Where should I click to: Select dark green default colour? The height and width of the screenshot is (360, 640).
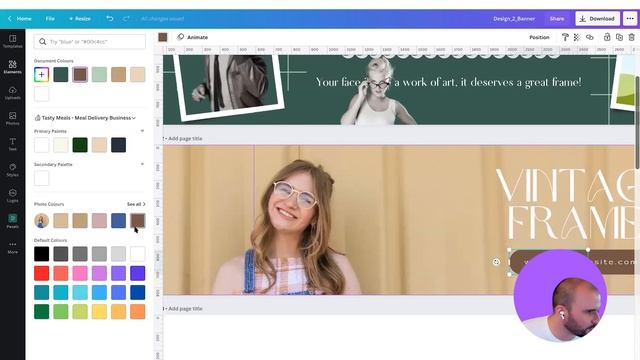tap(41, 311)
